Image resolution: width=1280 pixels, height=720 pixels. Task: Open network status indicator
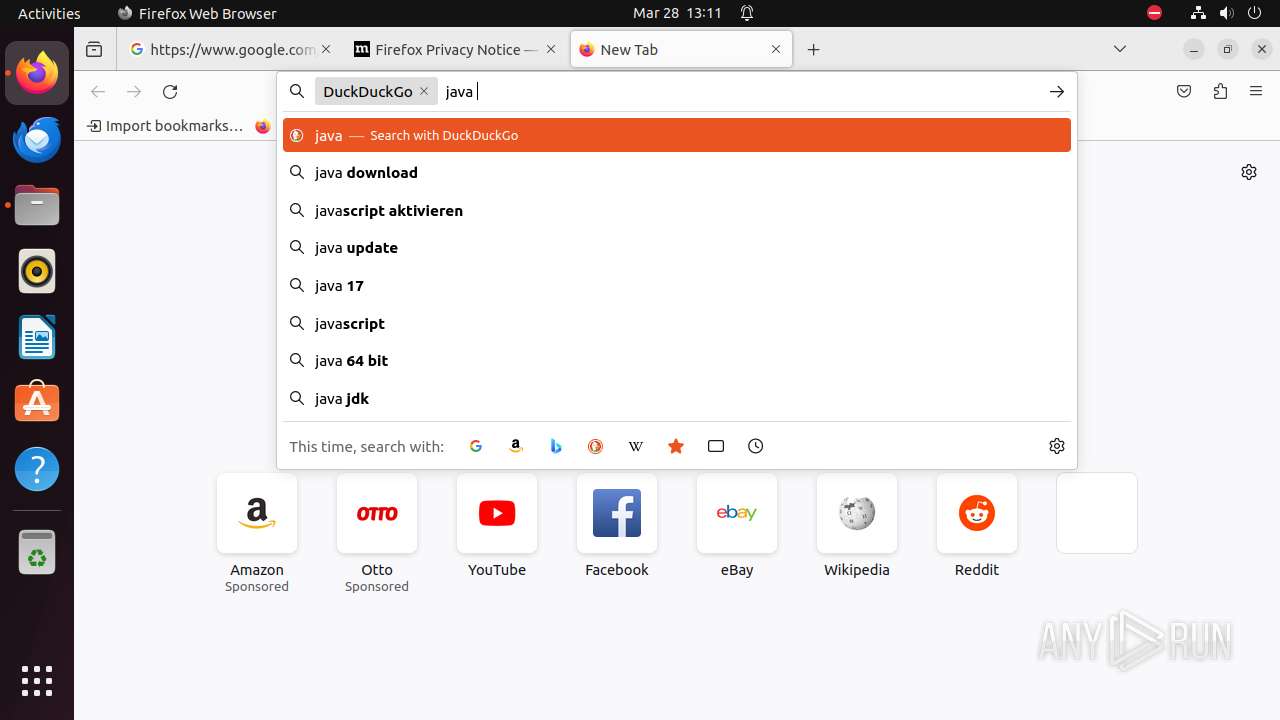[1198, 13]
